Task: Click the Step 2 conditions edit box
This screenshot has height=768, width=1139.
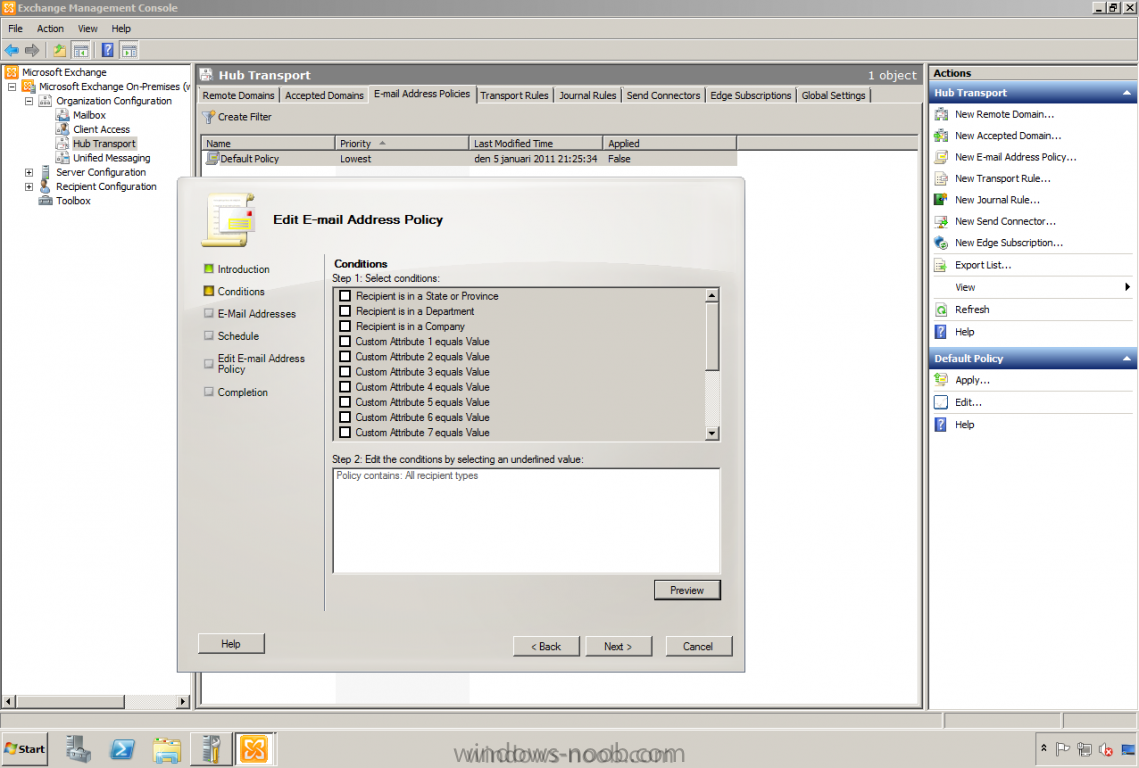Action: click(527, 521)
